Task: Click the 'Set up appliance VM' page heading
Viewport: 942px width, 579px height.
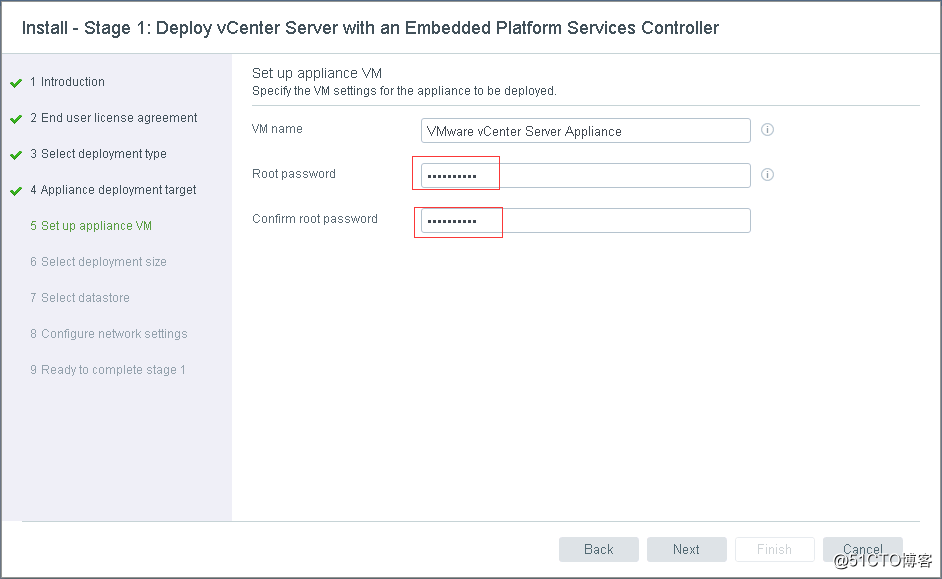Action: [x=317, y=73]
